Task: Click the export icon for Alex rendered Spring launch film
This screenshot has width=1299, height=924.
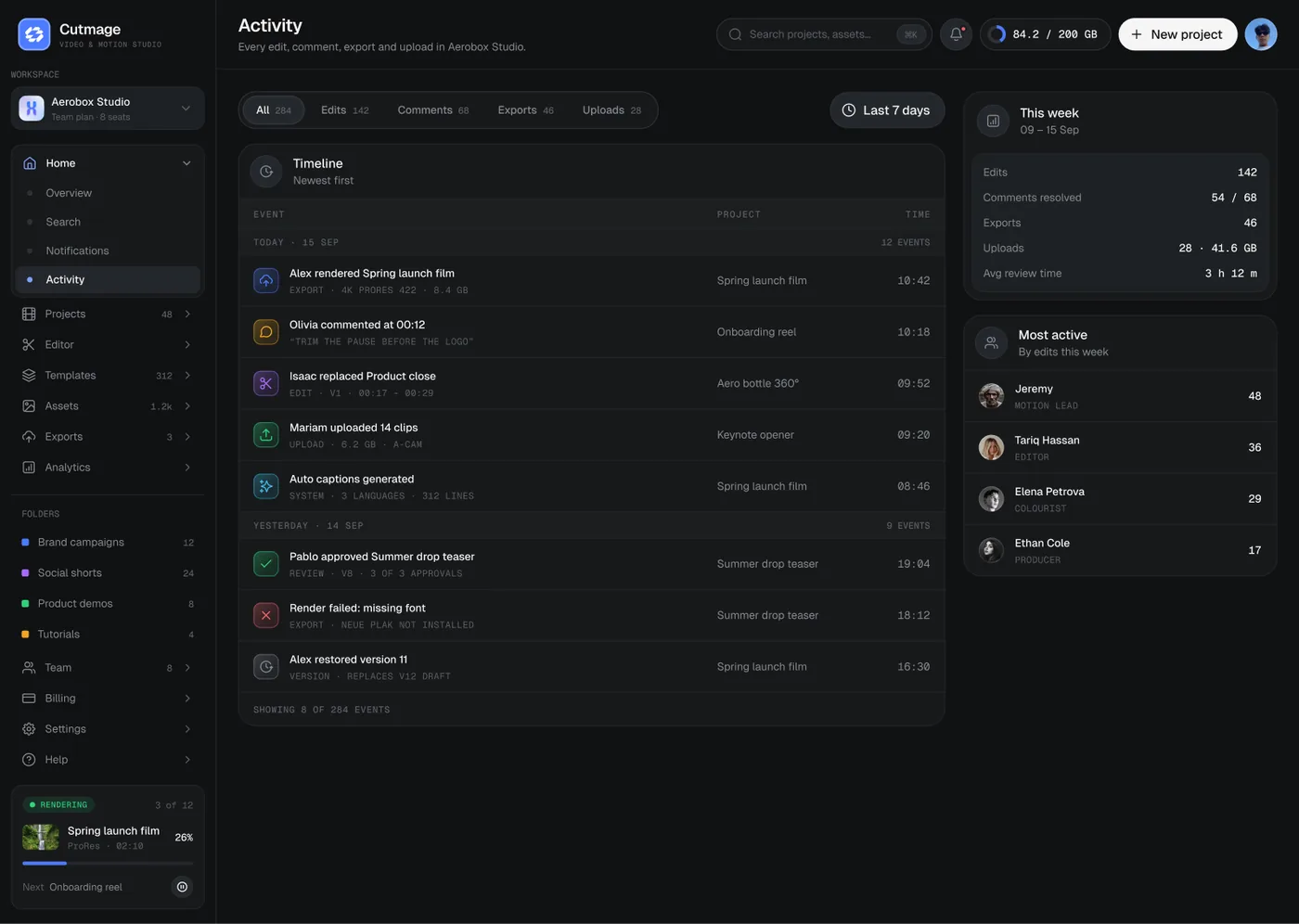Action: pyautogui.click(x=266, y=280)
